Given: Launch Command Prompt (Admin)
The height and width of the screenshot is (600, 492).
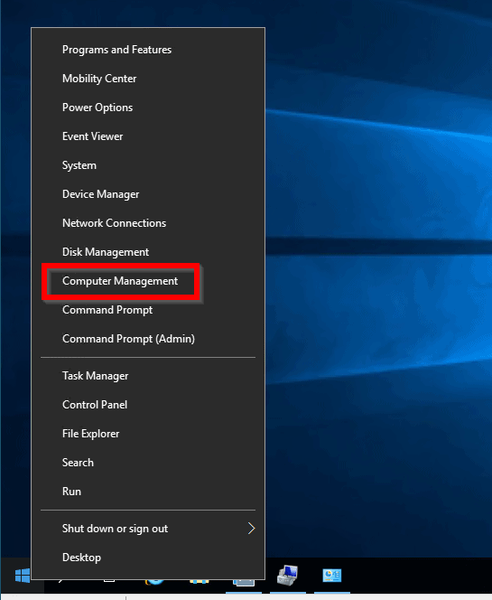Looking at the screenshot, I should point(148,339).
